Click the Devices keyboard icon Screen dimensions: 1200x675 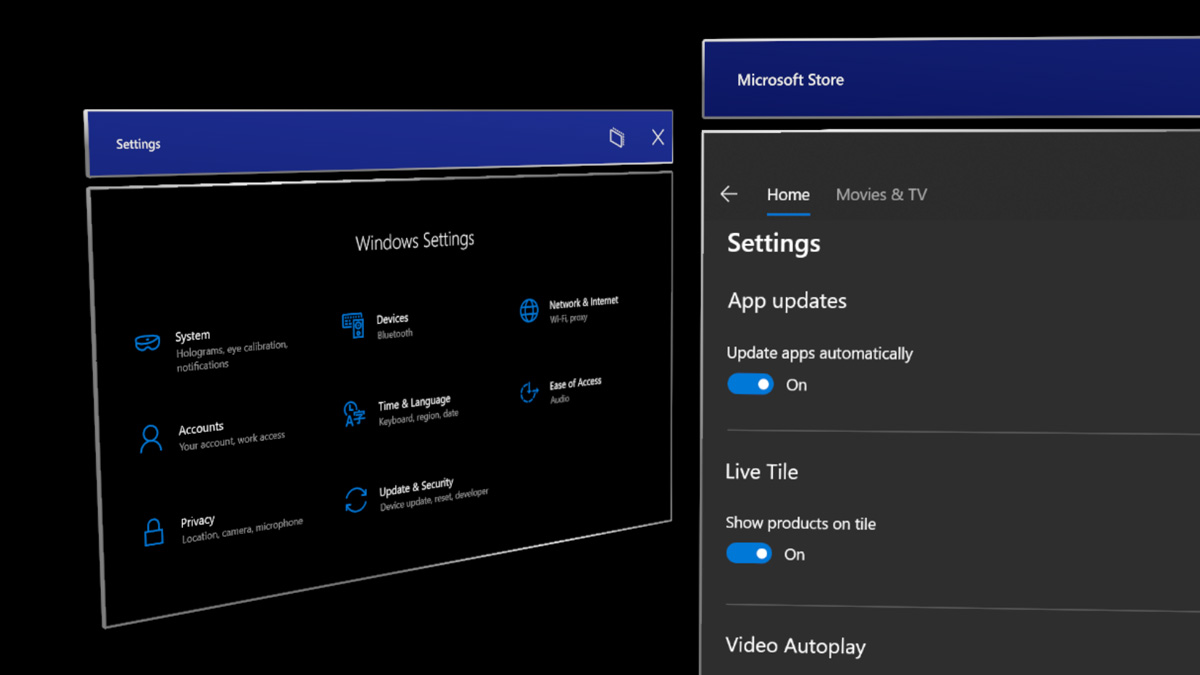[353, 325]
